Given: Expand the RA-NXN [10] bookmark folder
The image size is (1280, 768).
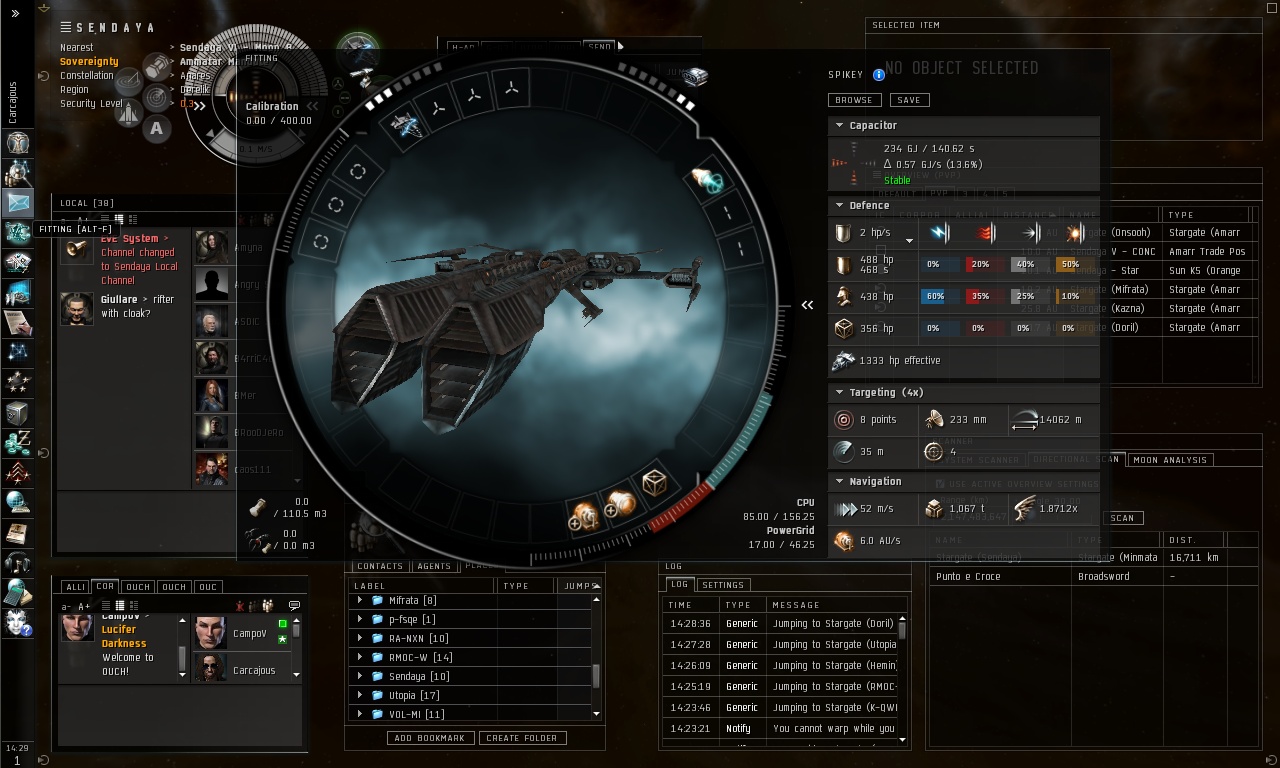Looking at the screenshot, I should pos(360,638).
